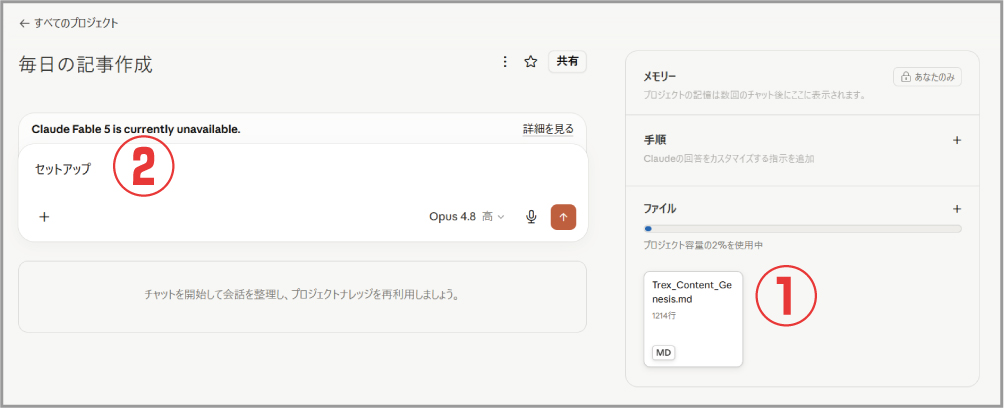This screenshot has width=1004, height=408.
Task: Click the 毎日の記事作成 project title
Action: coord(85,65)
